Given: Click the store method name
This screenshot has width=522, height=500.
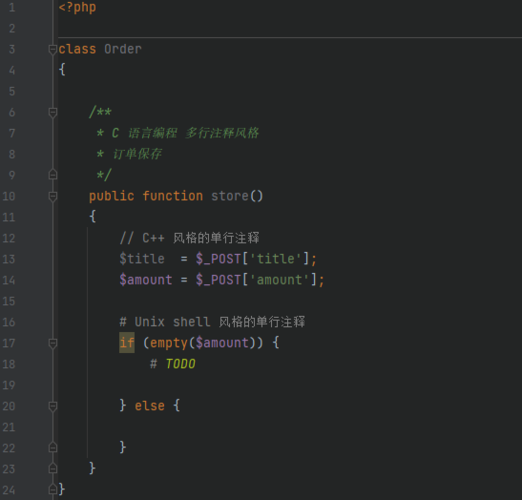Looking at the screenshot, I should point(230,196).
